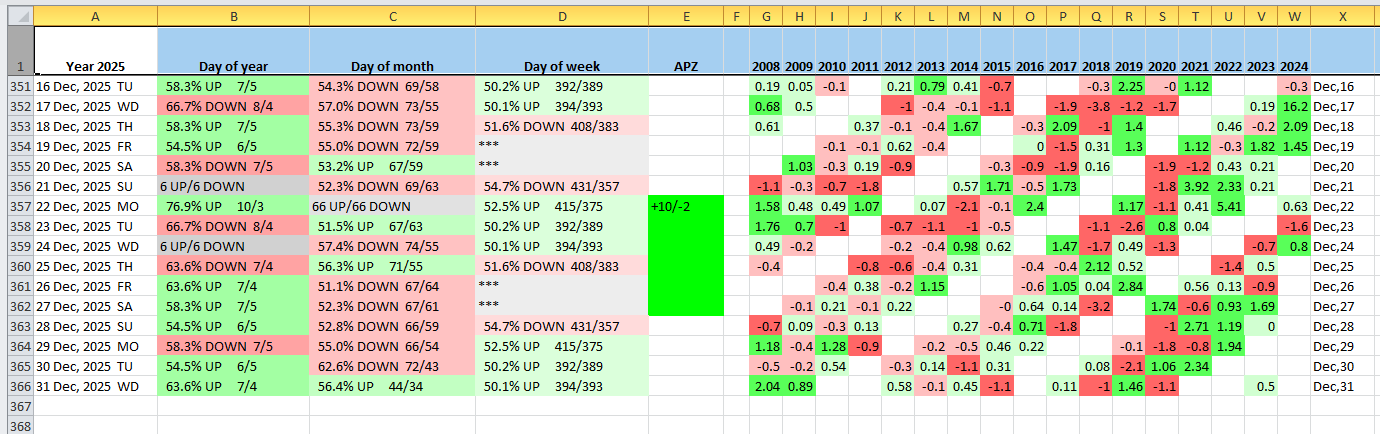Select the Dec,31 label cell
Screen dimensions: 1380x434
(x=1344, y=386)
